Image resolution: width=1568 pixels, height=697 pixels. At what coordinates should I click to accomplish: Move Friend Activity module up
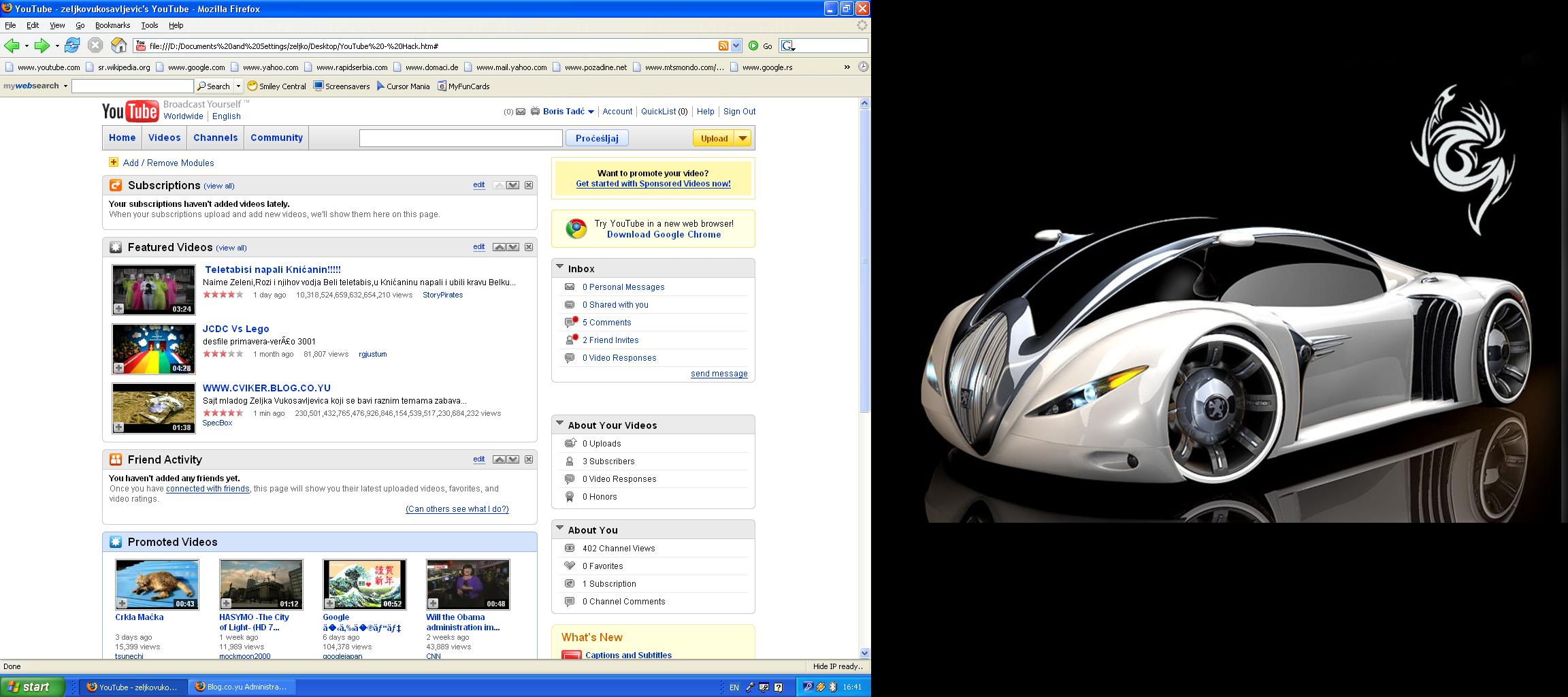(500, 459)
